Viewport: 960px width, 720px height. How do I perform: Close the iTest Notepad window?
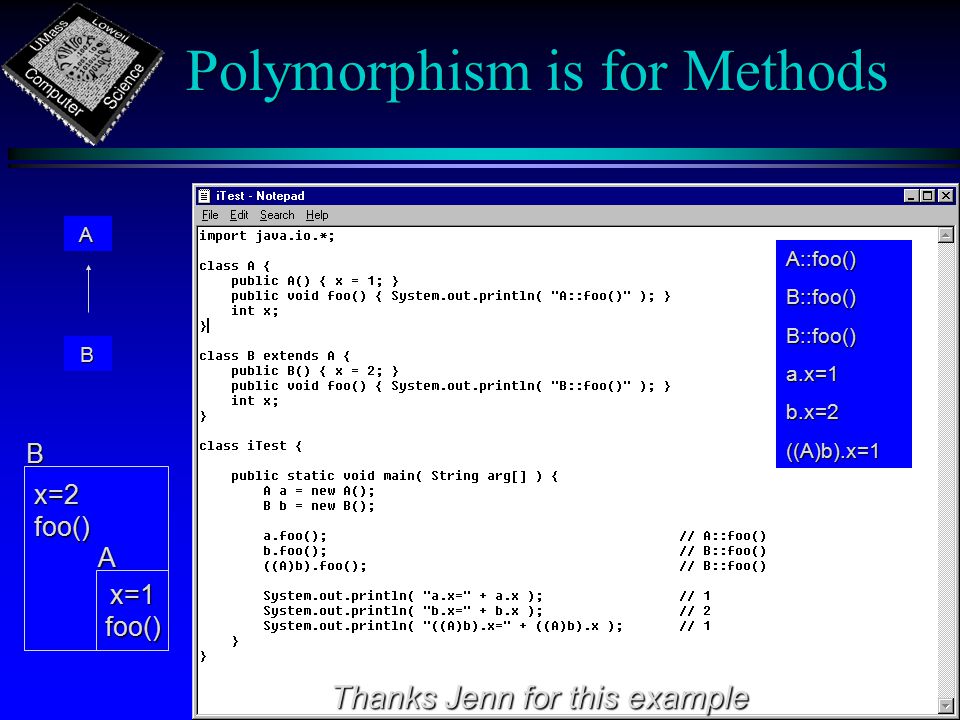point(946,196)
